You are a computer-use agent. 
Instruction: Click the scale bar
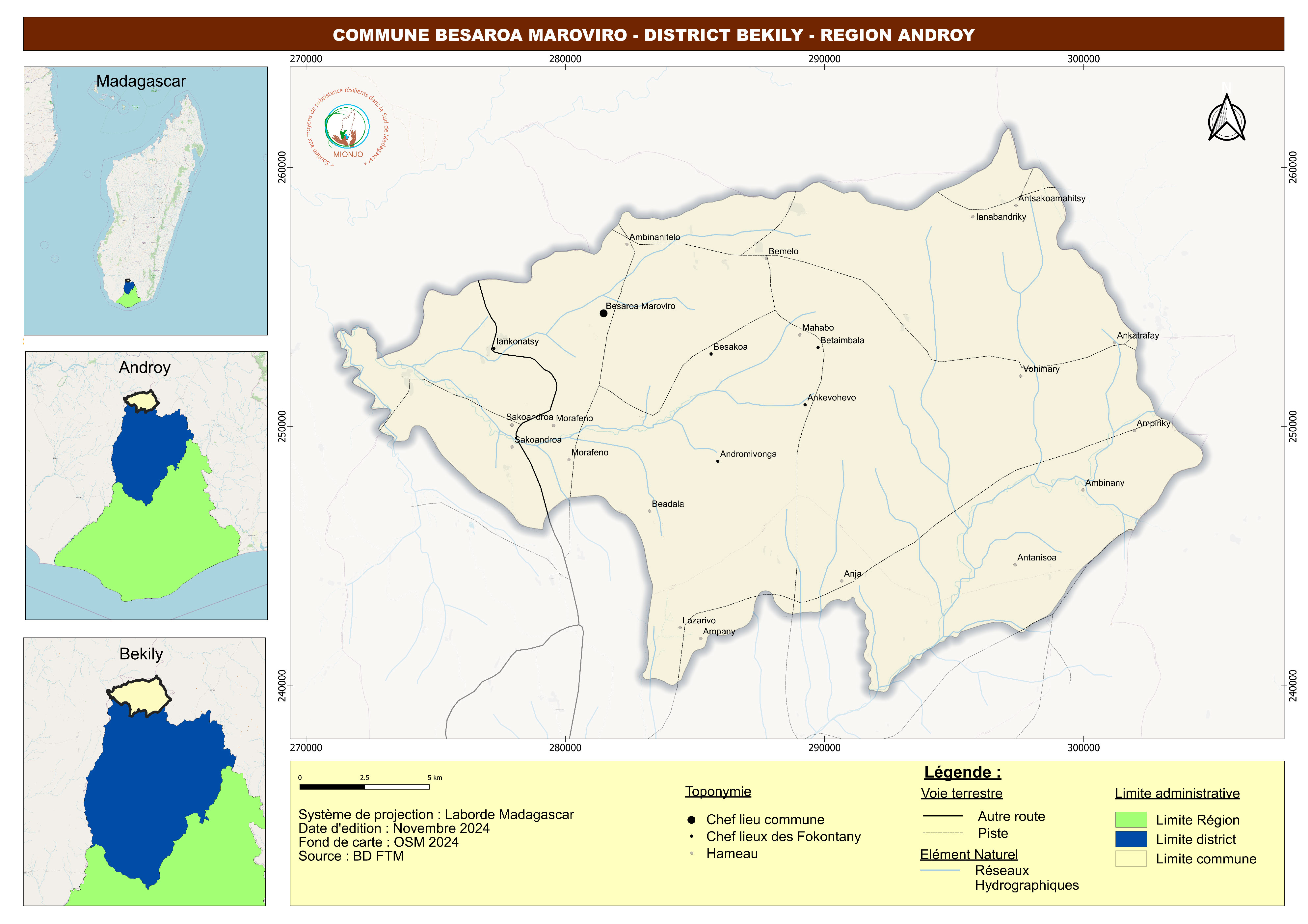[x=364, y=787]
